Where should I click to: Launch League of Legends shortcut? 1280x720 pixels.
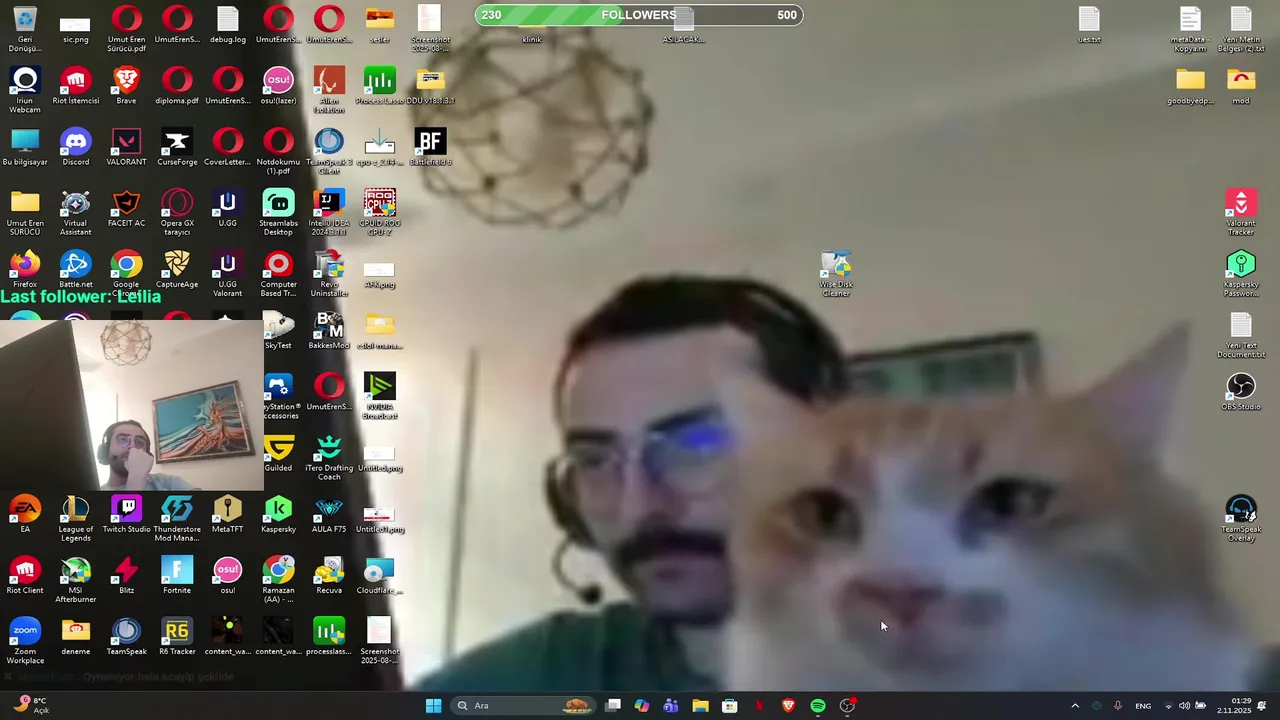75,519
